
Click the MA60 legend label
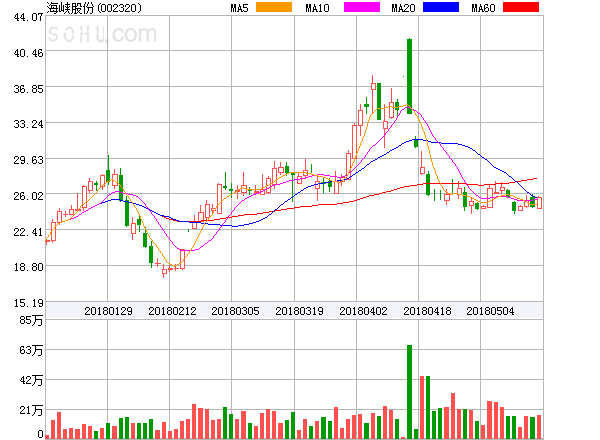483,8
